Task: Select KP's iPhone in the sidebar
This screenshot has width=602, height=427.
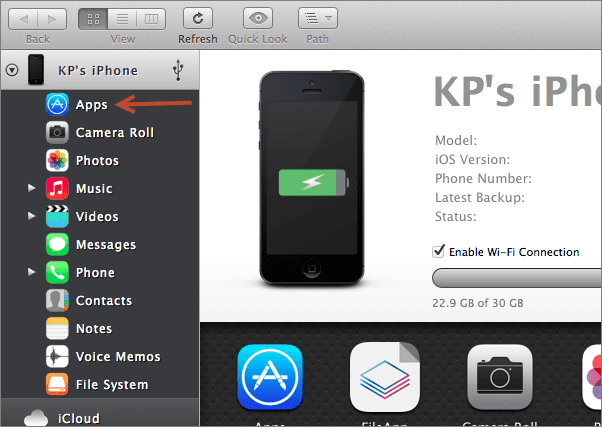Action: point(98,71)
